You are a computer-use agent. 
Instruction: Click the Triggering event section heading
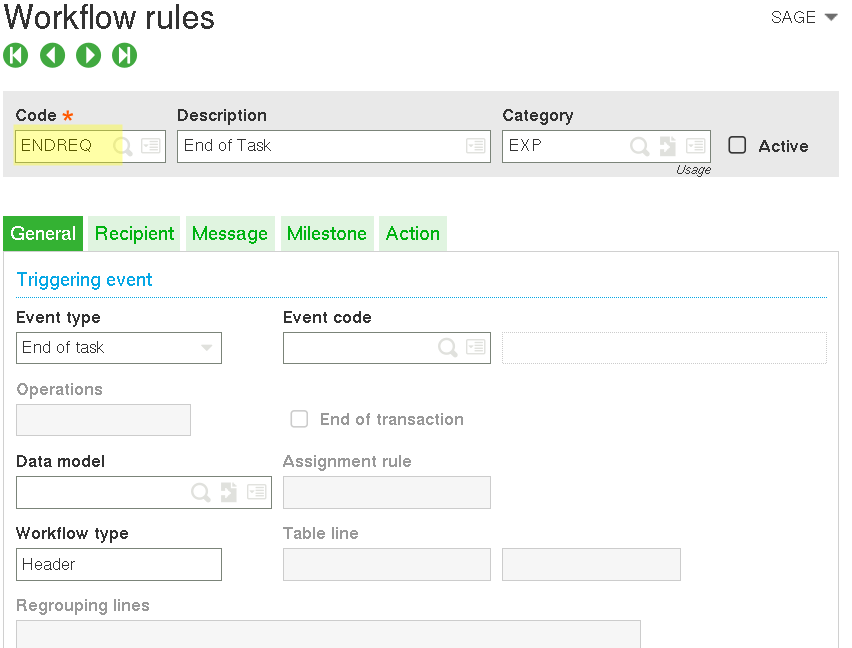84,279
